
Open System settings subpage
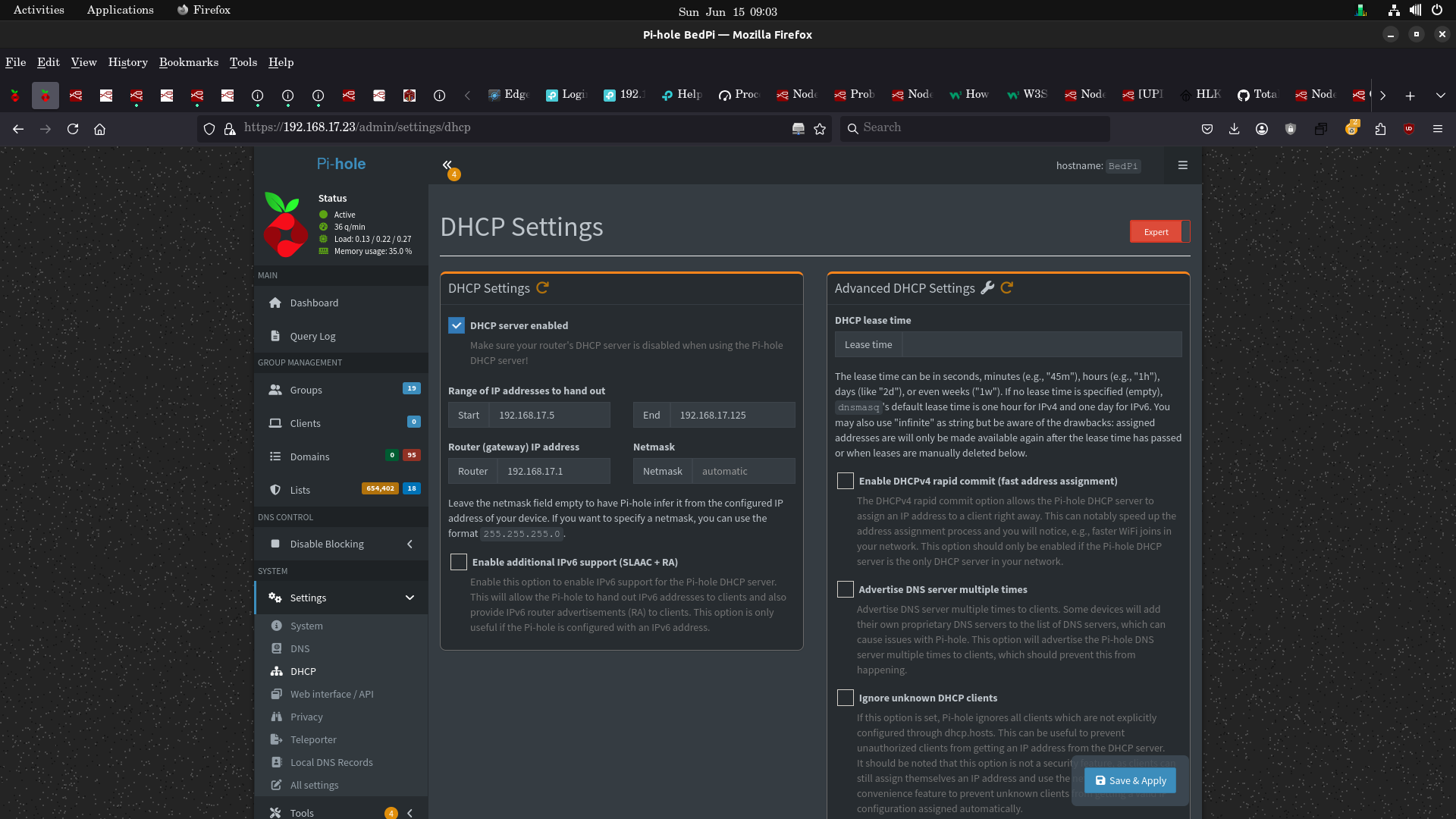pyautogui.click(x=341, y=626)
